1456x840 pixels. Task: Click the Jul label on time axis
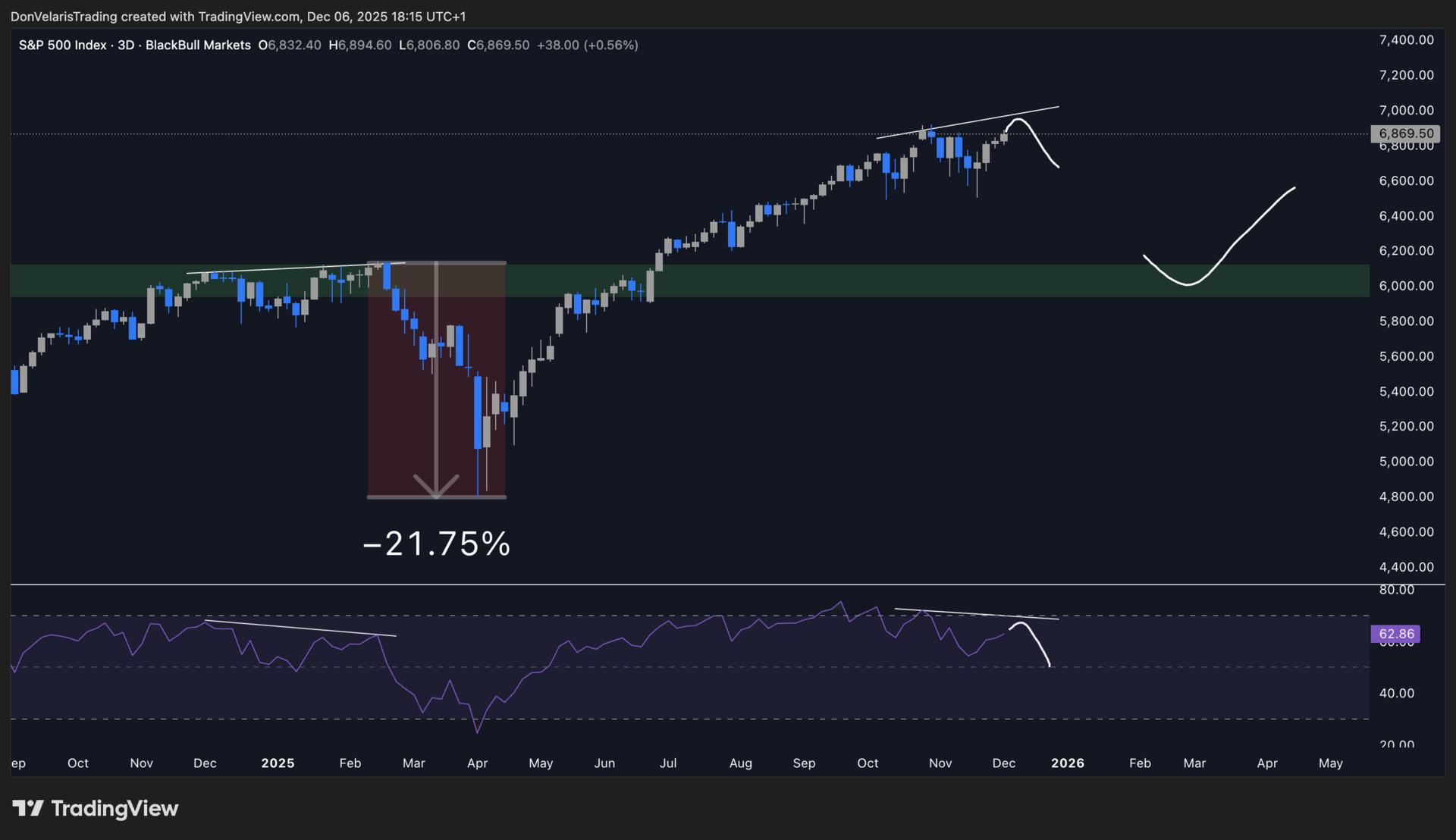tap(667, 763)
